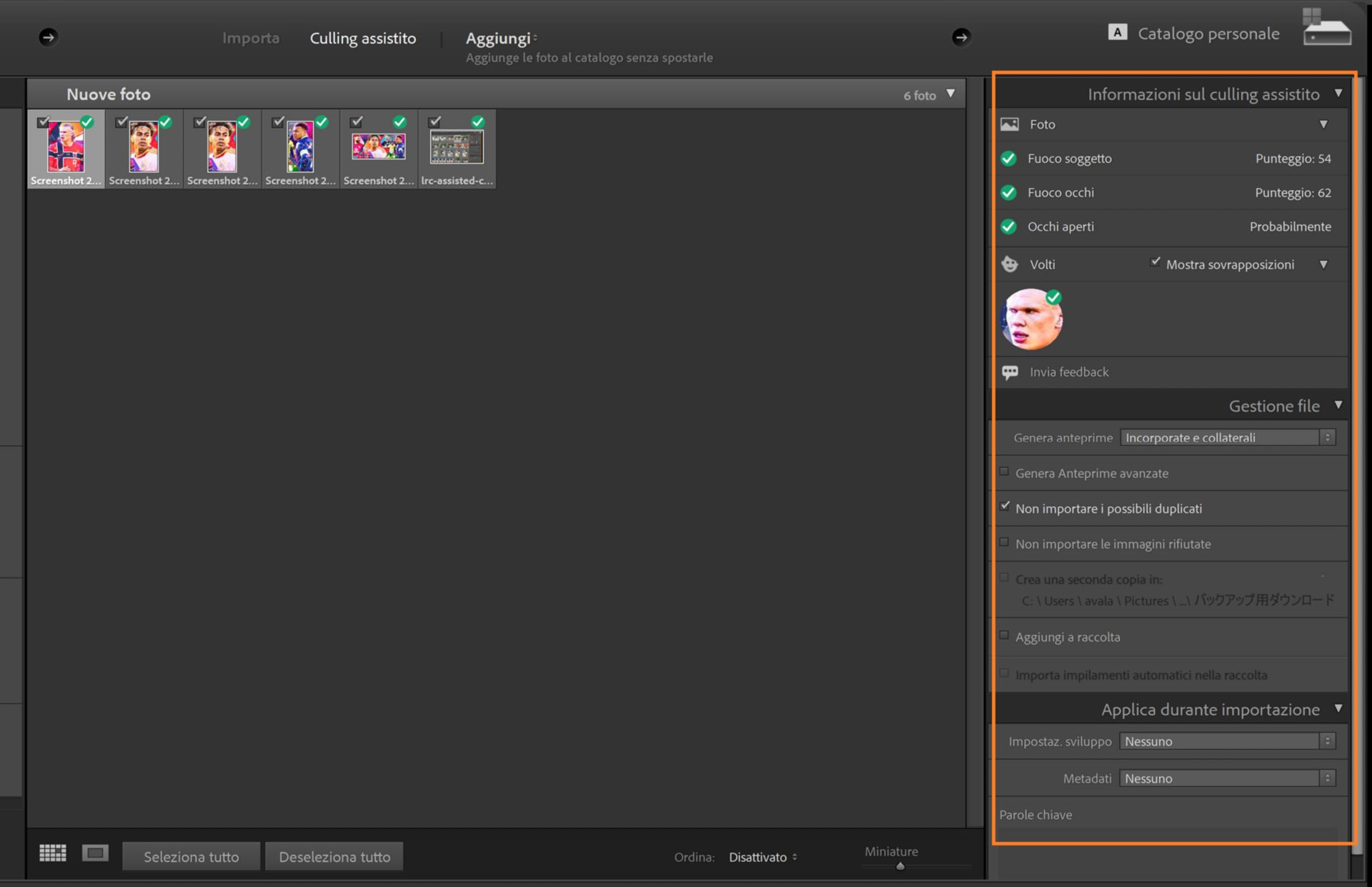Select the Importa tab
The height and width of the screenshot is (887, 1372).
point(251,38)
